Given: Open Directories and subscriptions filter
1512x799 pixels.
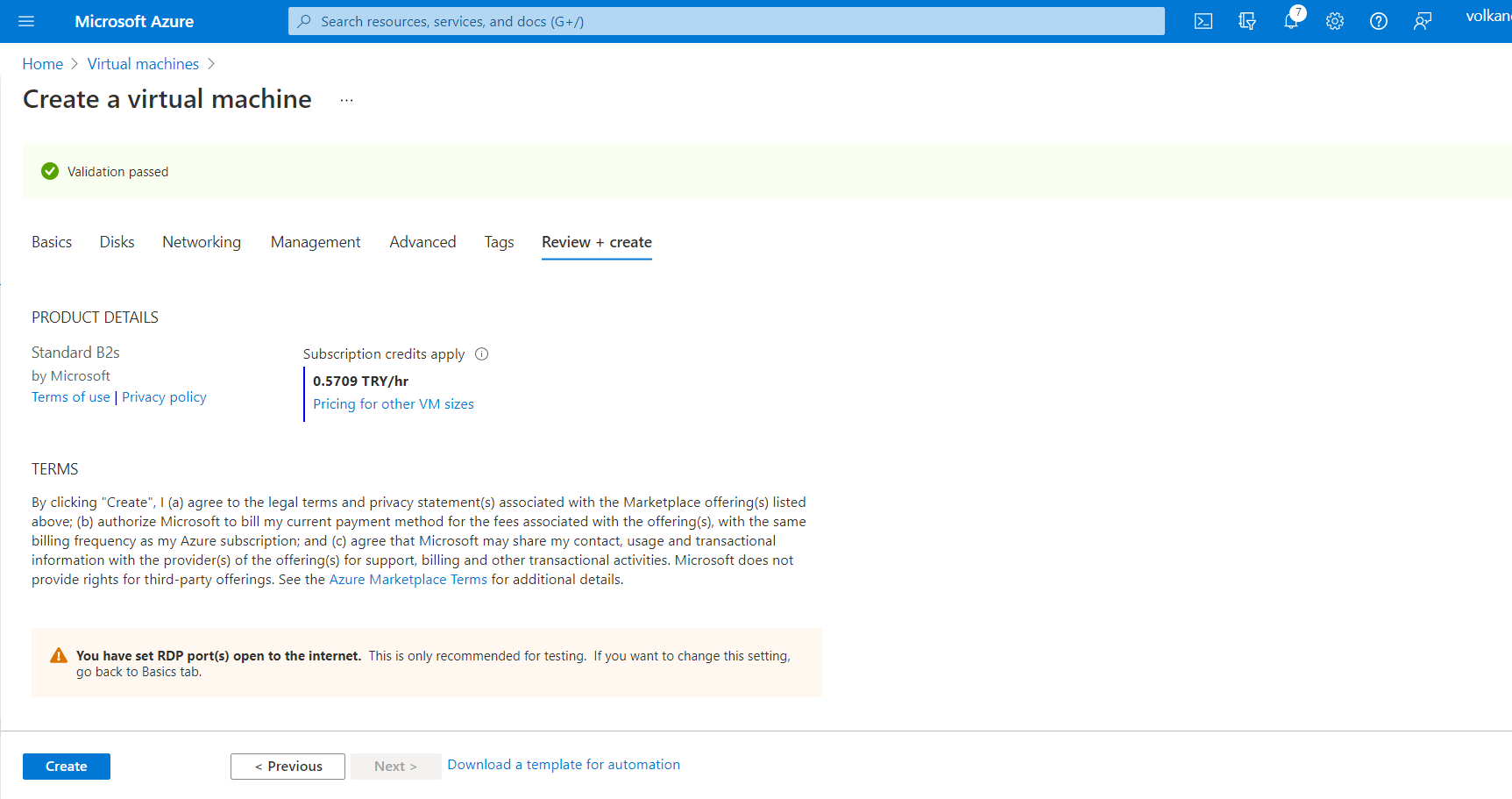Looking at the screenshot, I should pyautogui.click(x=1247, y=21).
